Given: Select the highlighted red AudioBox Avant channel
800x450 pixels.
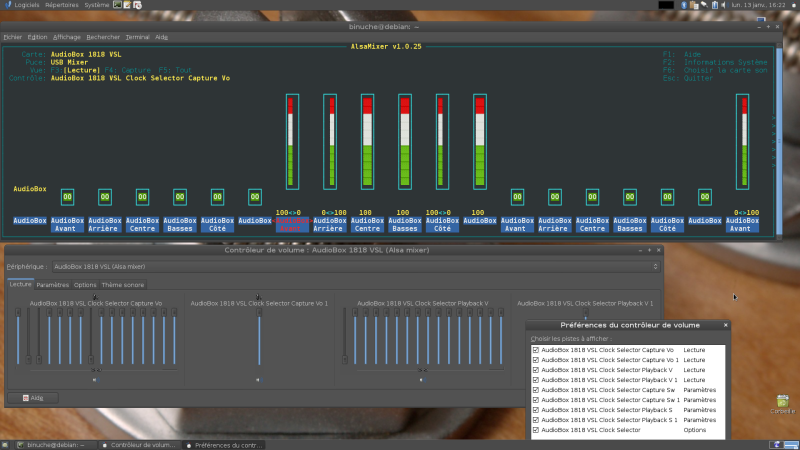Looking at the screenshot, I should [x=292, y=224].
